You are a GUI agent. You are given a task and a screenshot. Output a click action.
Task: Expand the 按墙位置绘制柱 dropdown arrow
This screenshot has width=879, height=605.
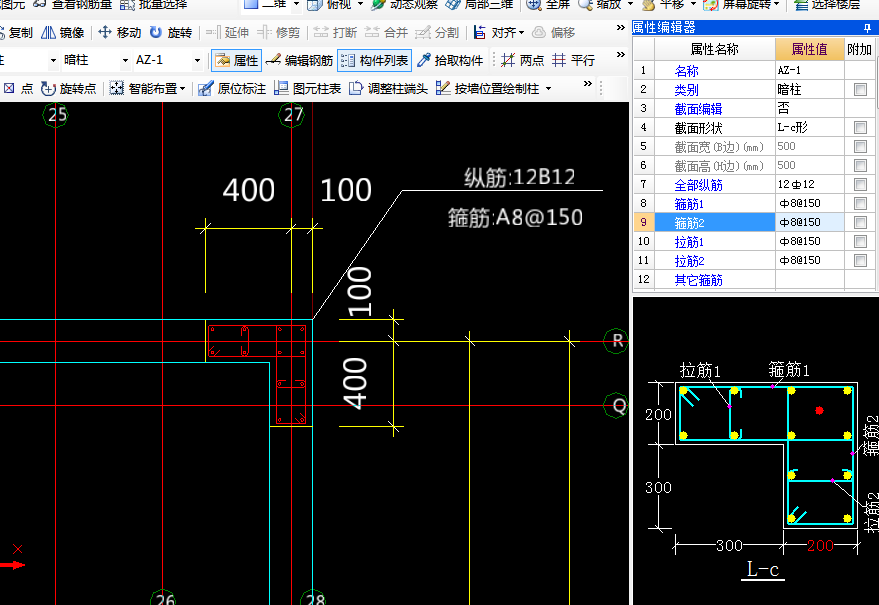click(548, 89)
